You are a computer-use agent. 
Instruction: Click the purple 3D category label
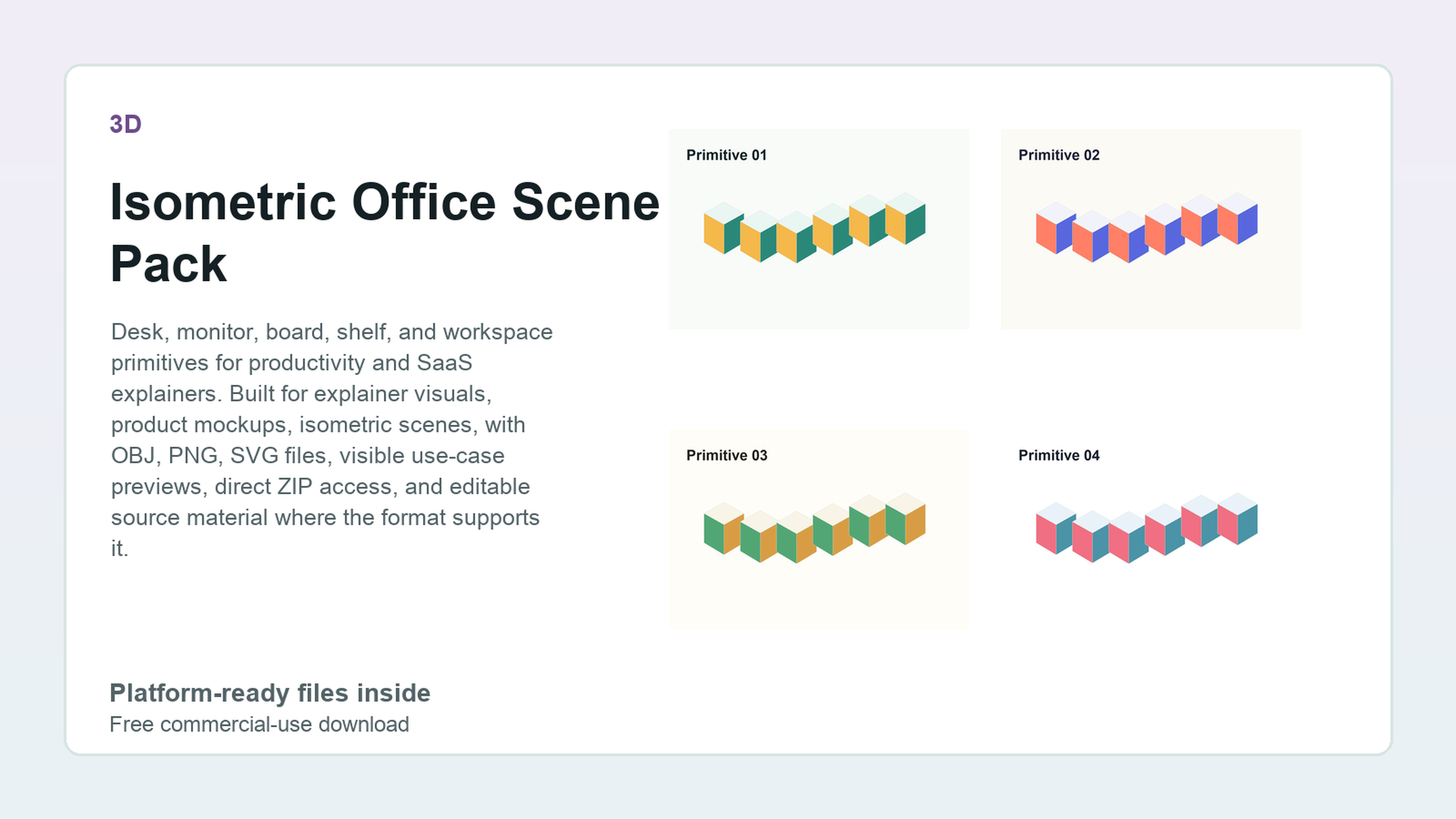[126, 124]
